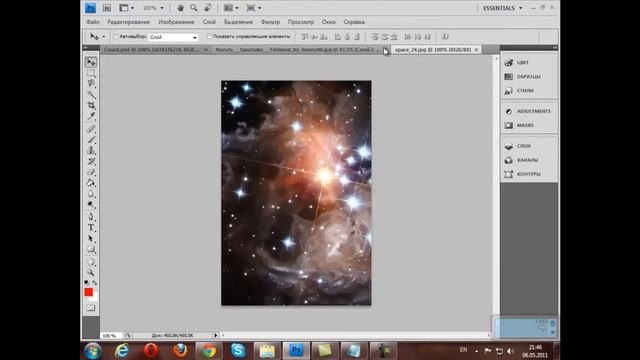640x360 pixels.
Task: Select the Eraser tool
Action: point(91,172)
